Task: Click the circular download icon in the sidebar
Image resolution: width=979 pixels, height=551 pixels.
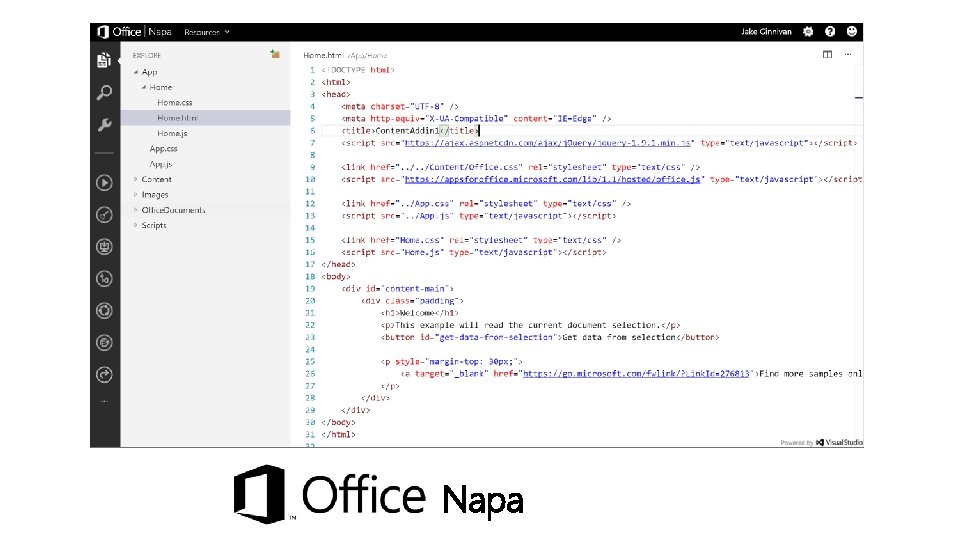Action: pyautogui.click(x=104, y=247)
